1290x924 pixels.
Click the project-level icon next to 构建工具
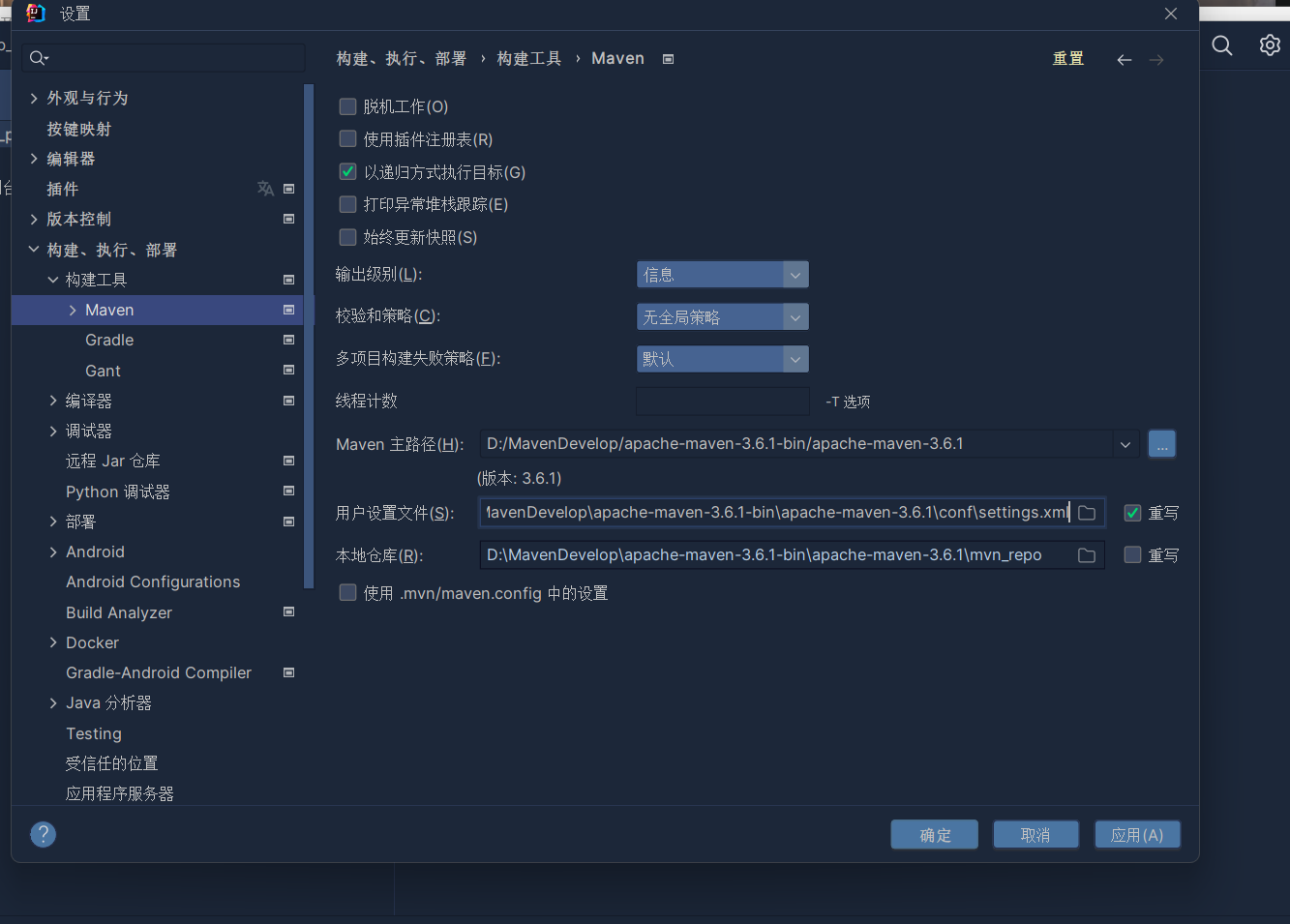(288, 280)
